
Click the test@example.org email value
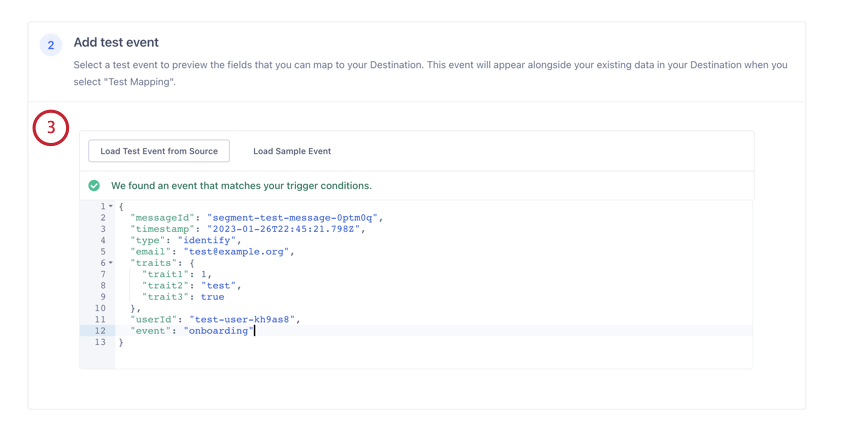(237, 252)
